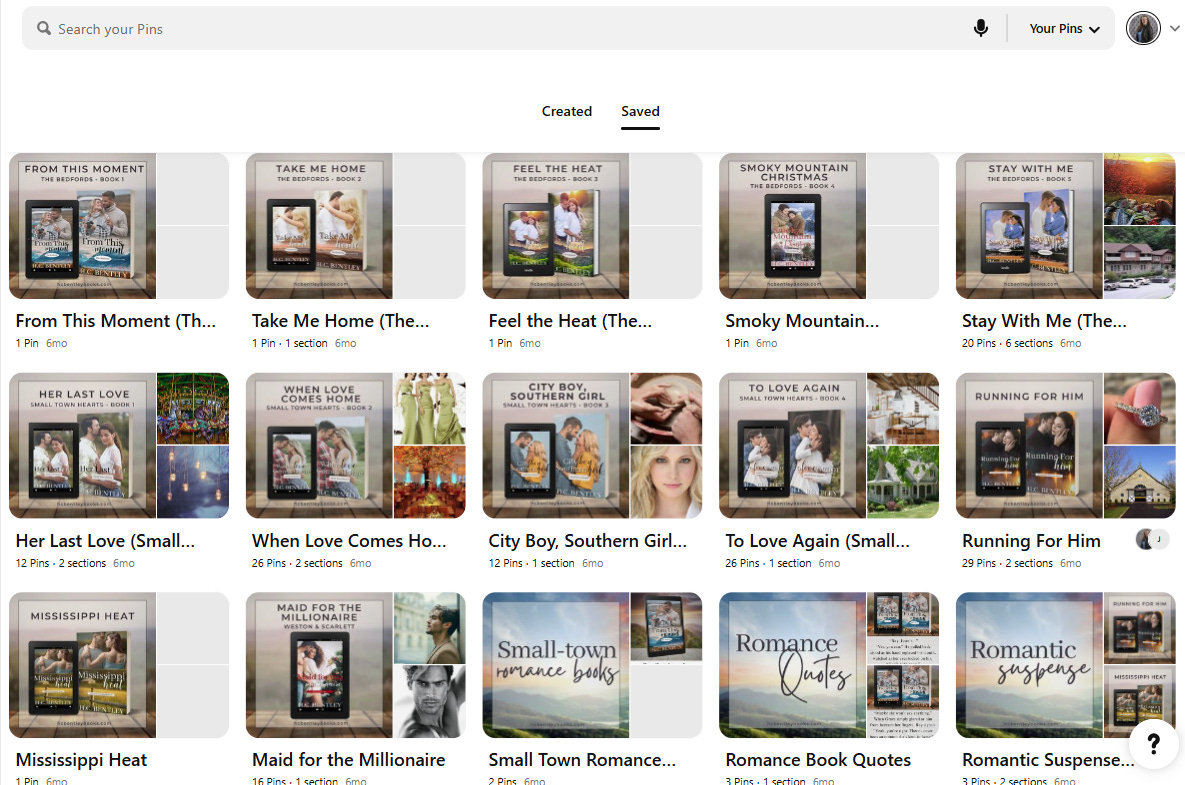Click the white farmhouse photo on To Love Again
The height and width of the screenshot is (785, 1185).
click(x=902, y=482)
